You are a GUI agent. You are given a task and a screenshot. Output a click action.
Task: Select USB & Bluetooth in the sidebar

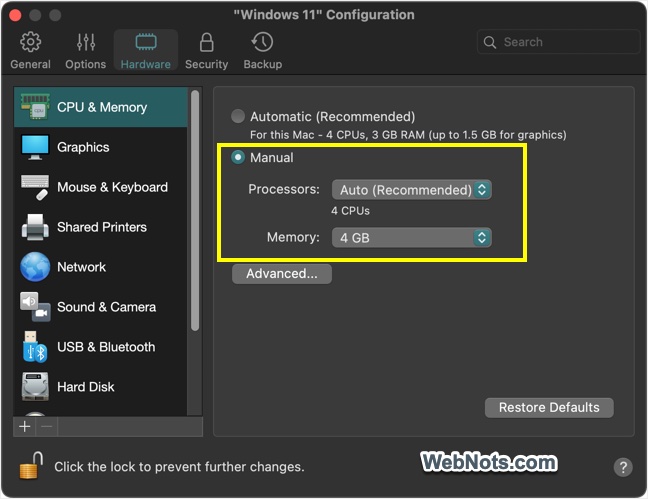point(100,347)
